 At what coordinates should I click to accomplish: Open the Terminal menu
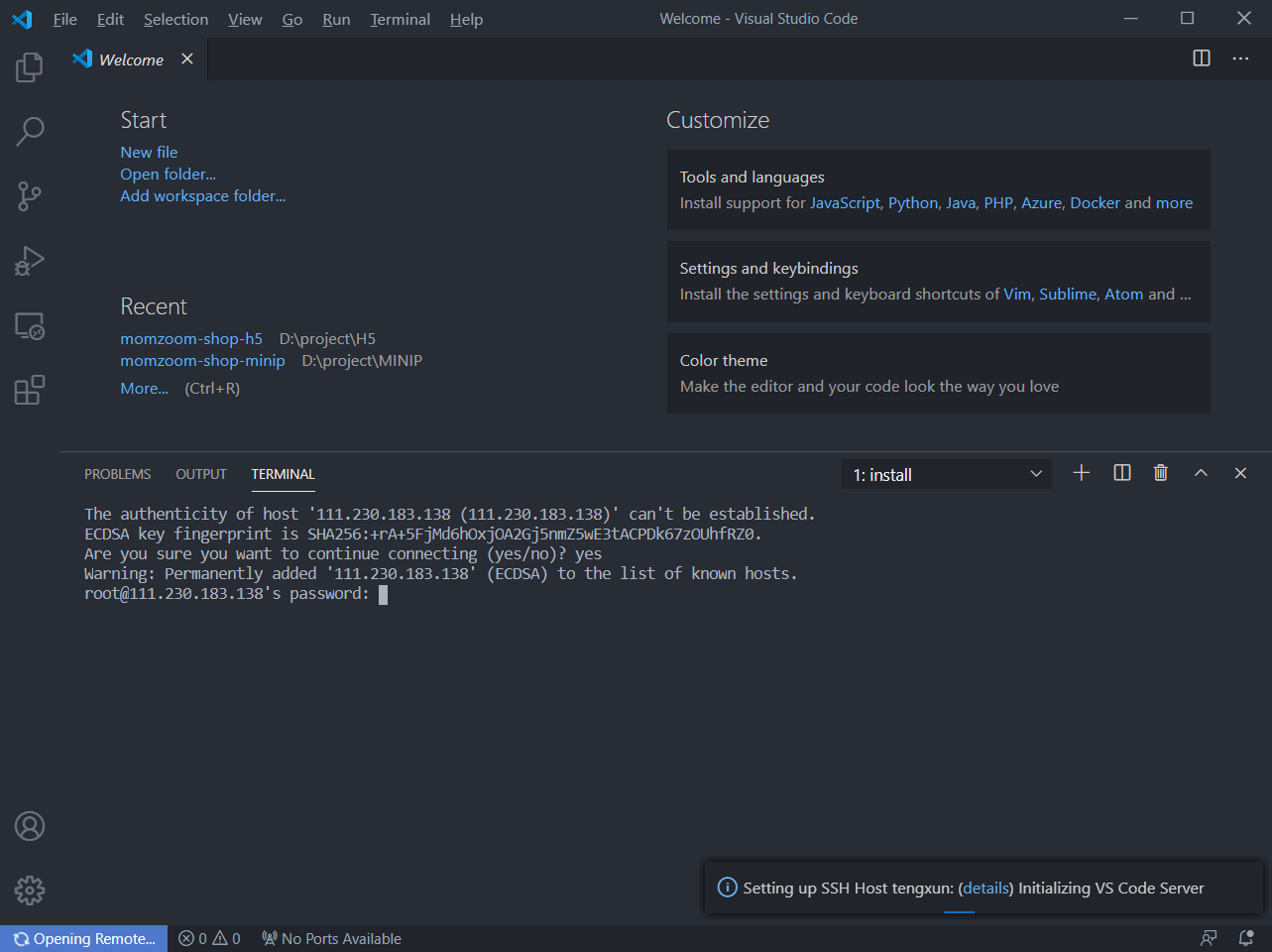(400, 19)
